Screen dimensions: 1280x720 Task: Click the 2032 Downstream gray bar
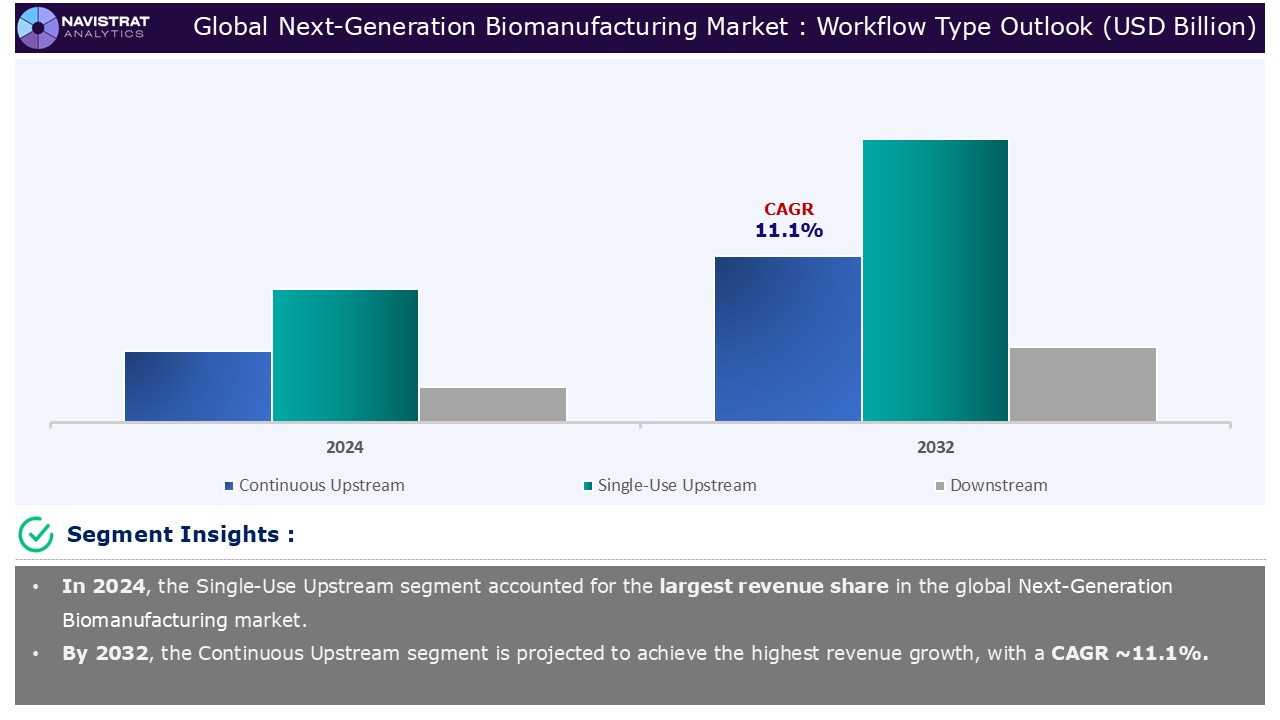coord(1083,384)
